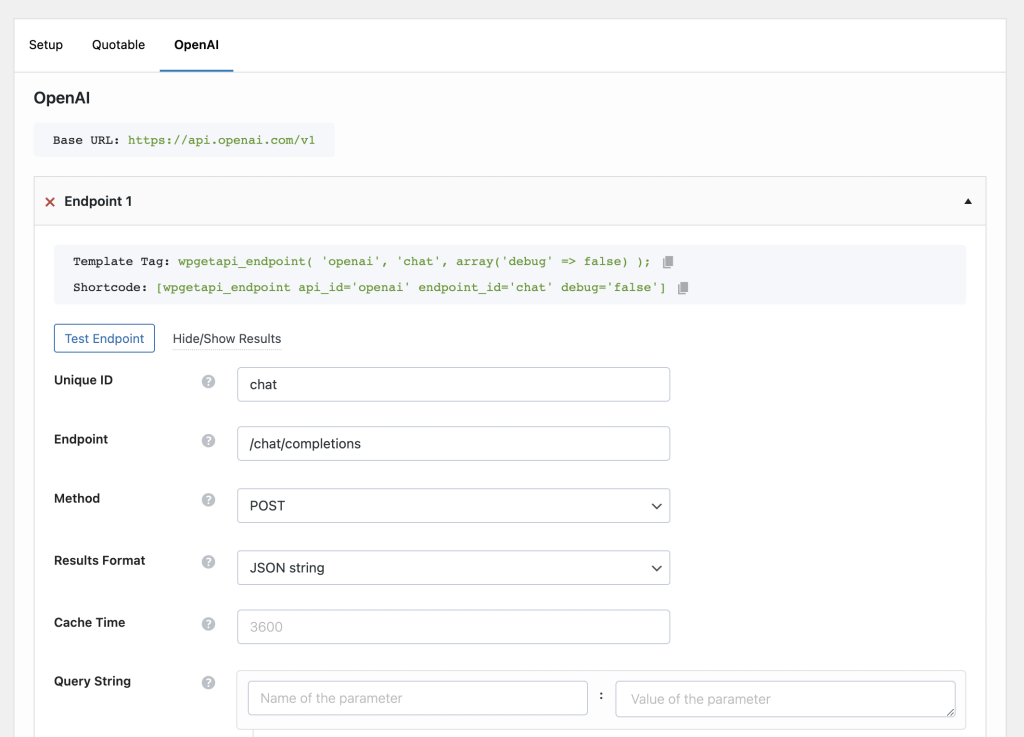Collapse the Endpoint 1 panel
This screenshot has width=1024, height=737.
(x=967, y=200)
